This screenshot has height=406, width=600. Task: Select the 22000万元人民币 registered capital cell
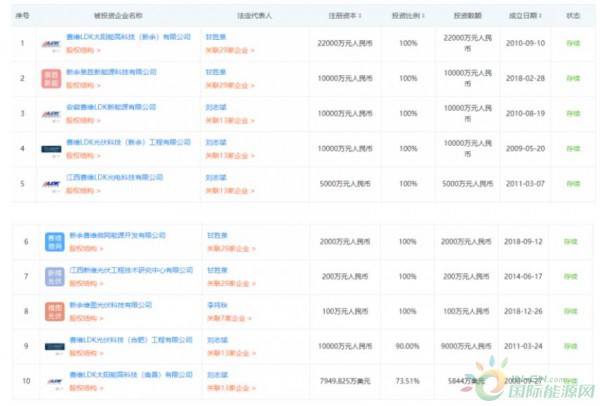tap(345, 43)
